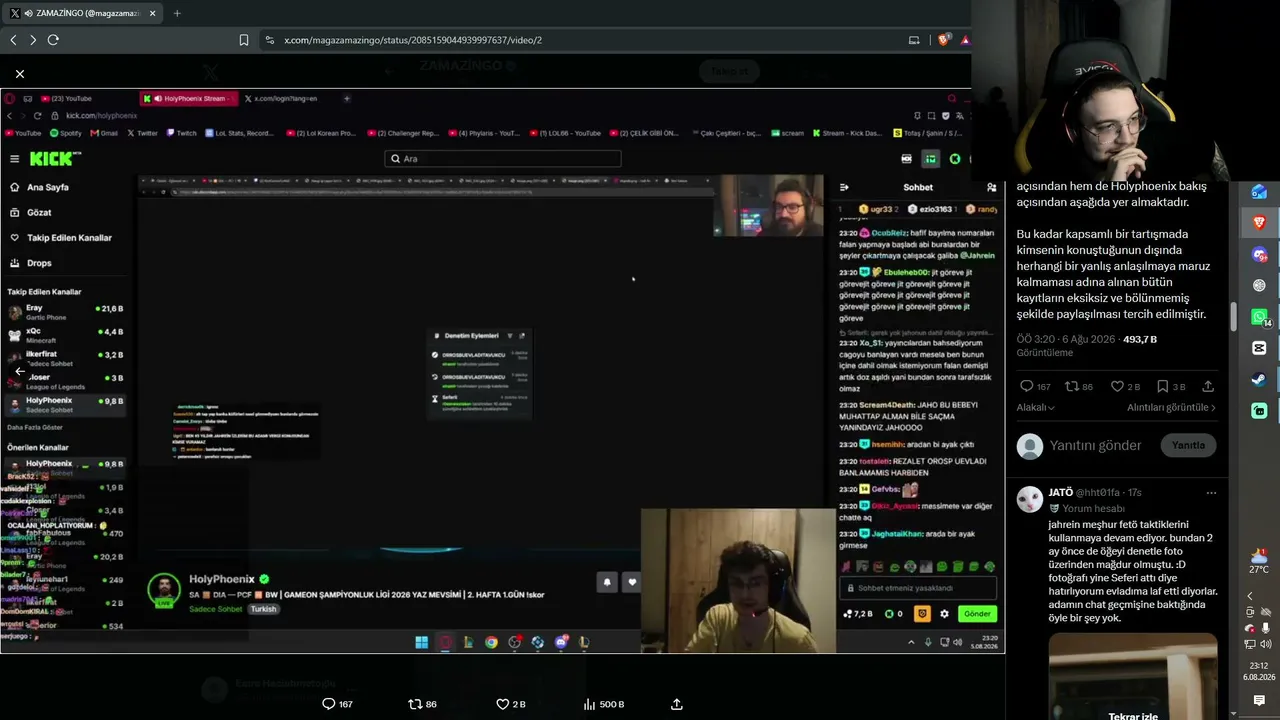The height and width of the screenshot is (720, 1280).
Task: Open the Alakalı sort dropdown
Action: [1036, 407]
